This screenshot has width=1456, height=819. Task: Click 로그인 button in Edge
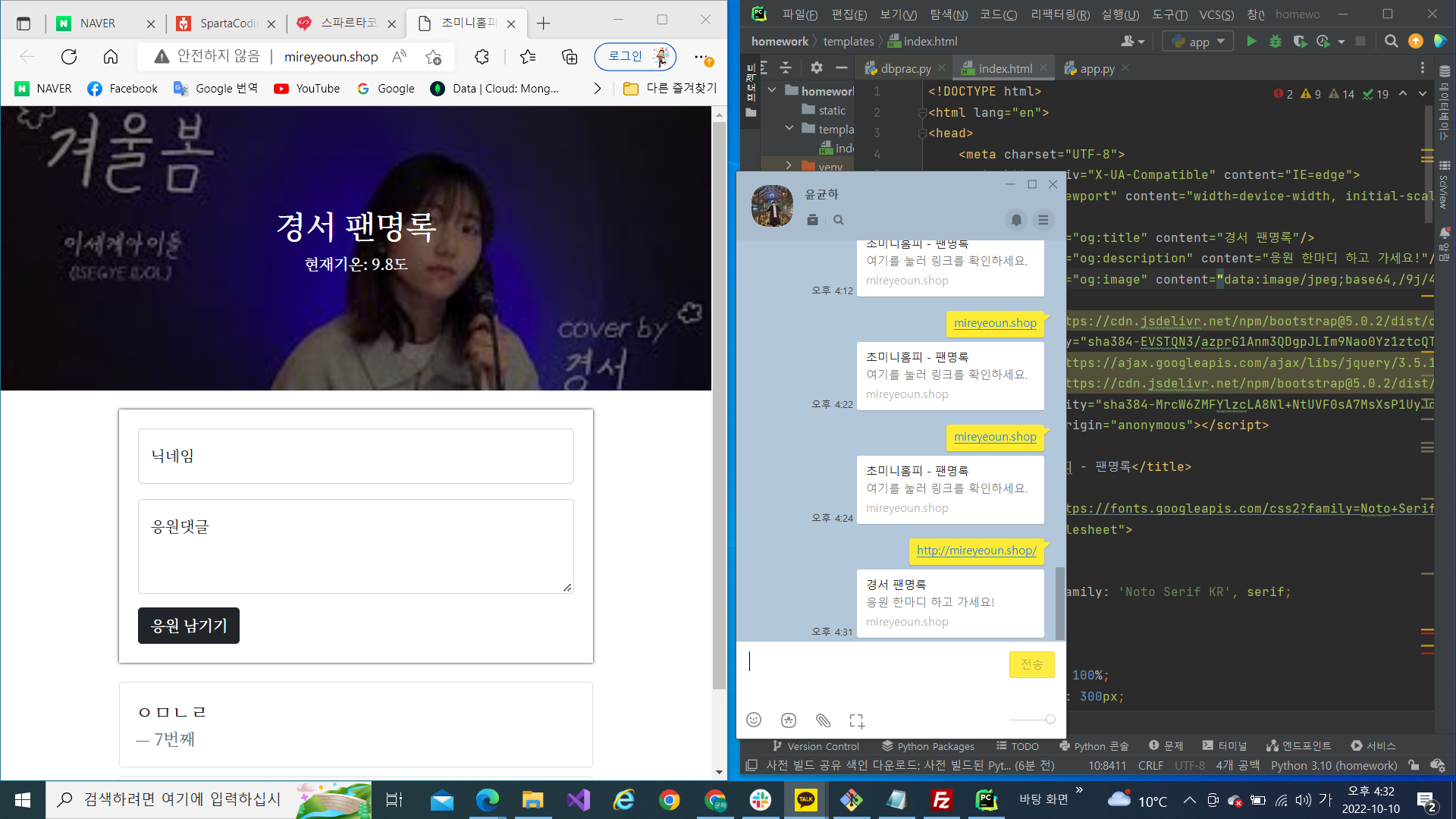(x=635, y=56)
